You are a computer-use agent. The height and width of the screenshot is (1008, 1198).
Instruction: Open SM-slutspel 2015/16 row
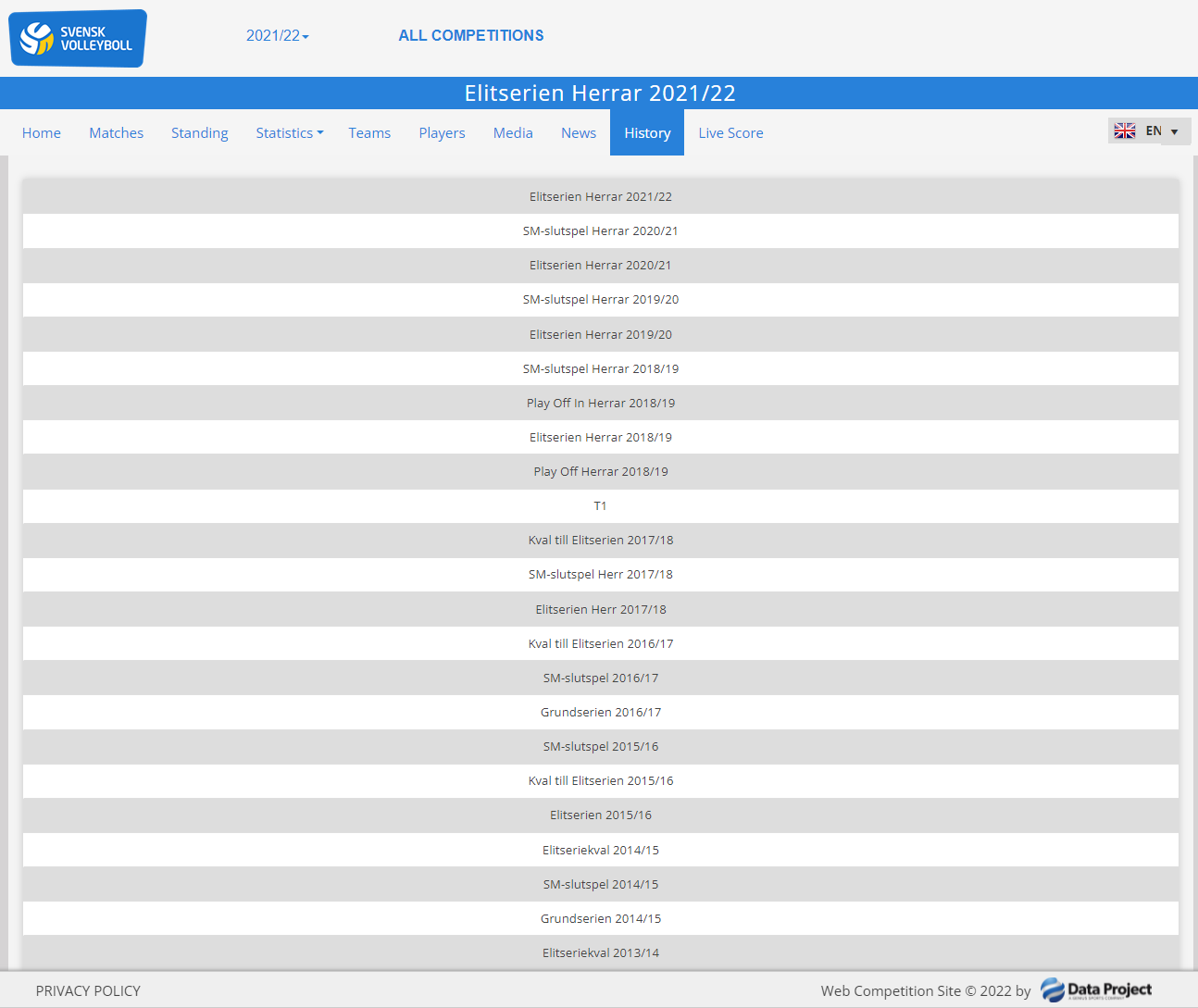tap(601, 746)
